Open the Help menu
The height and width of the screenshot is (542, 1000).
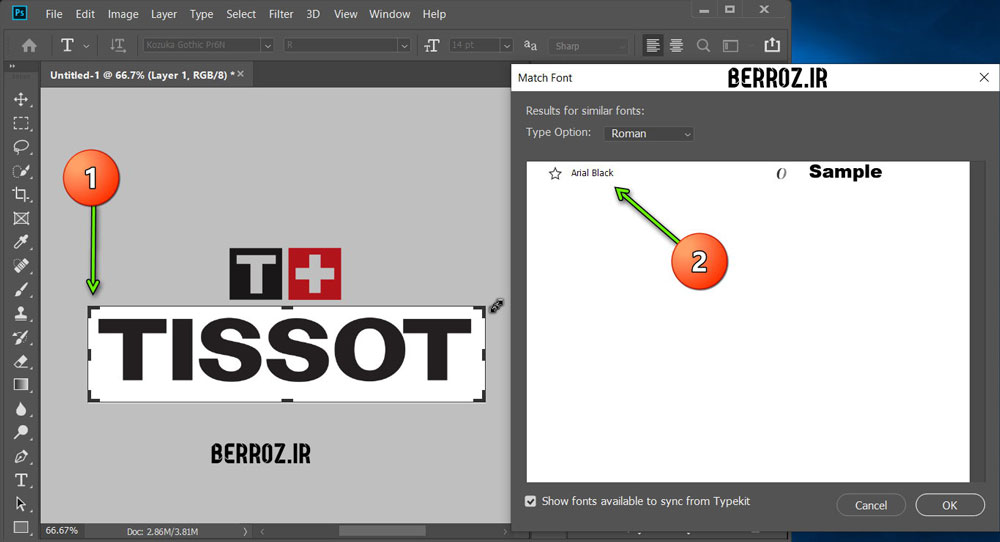click(x=434, y=14)
